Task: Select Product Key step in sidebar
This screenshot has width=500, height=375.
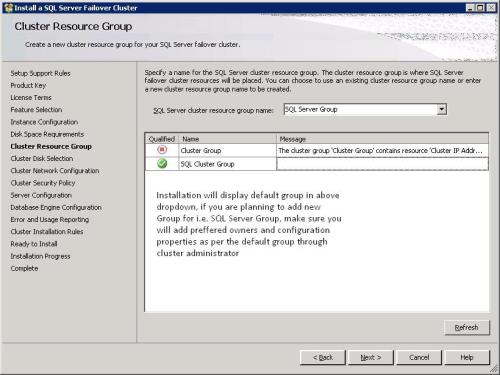Action: pos(28,85)
